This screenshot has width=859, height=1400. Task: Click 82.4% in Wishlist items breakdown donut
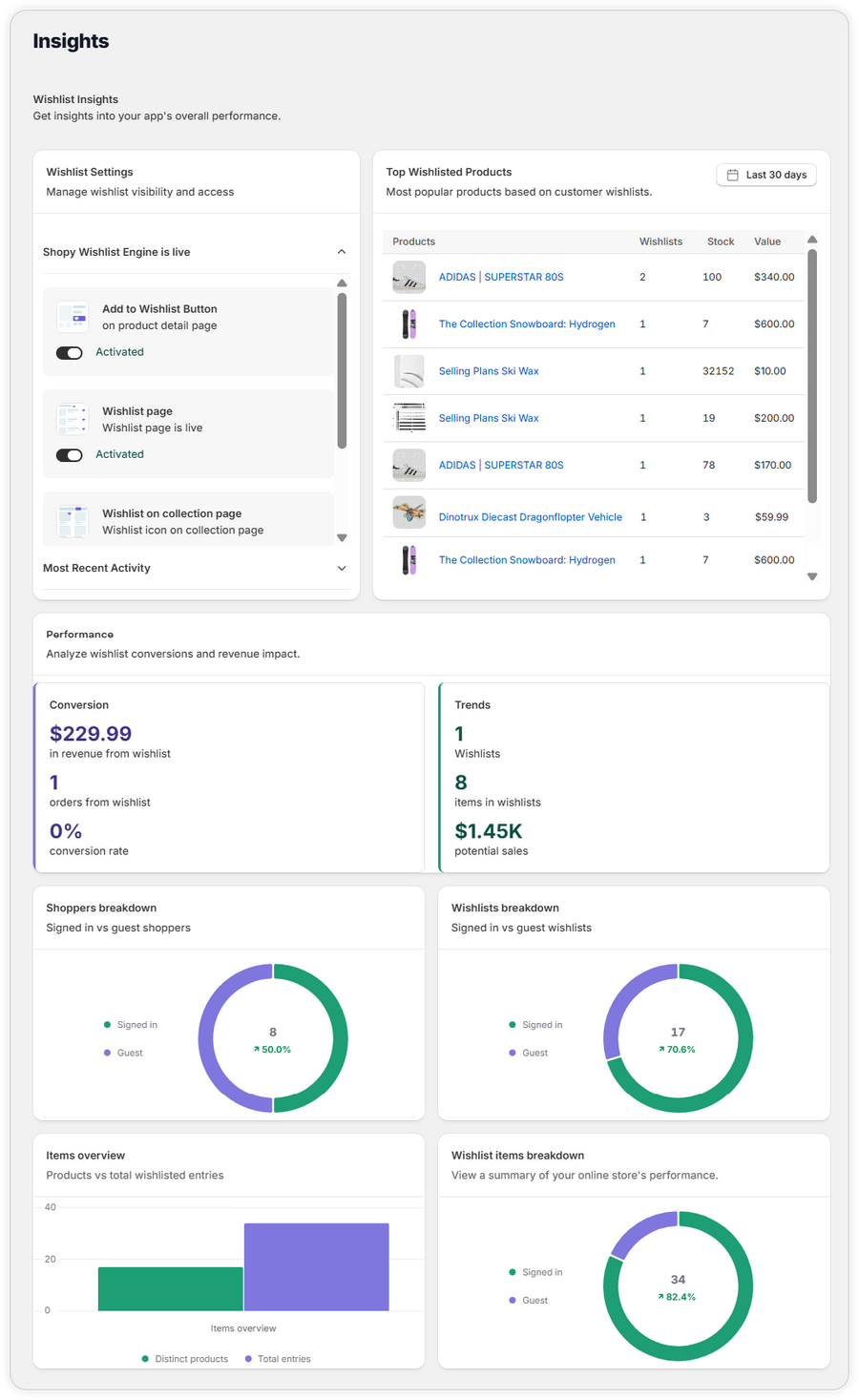(677, 1297)
